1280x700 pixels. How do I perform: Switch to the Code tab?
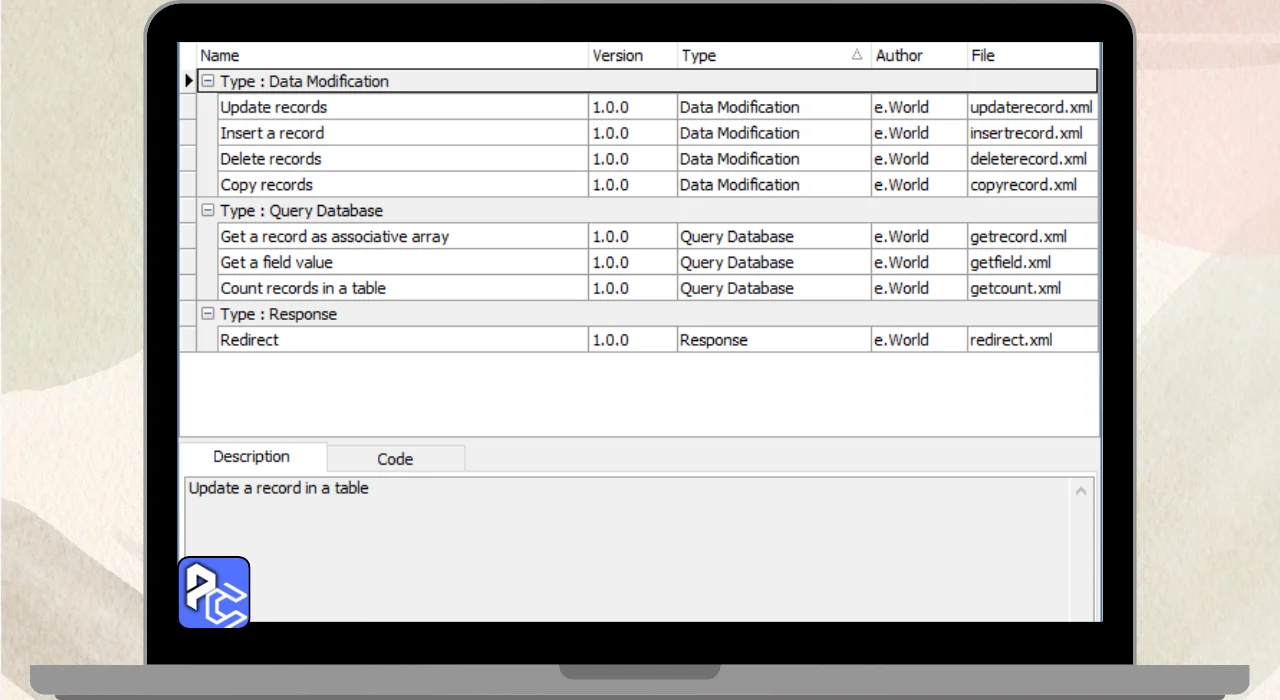tap(395, 459)
